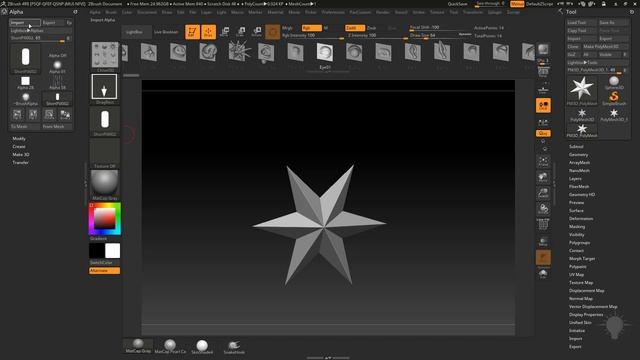Expand the Polygroups subpalette
Viewport: 640px width, 360px height.
click(579, 242)
